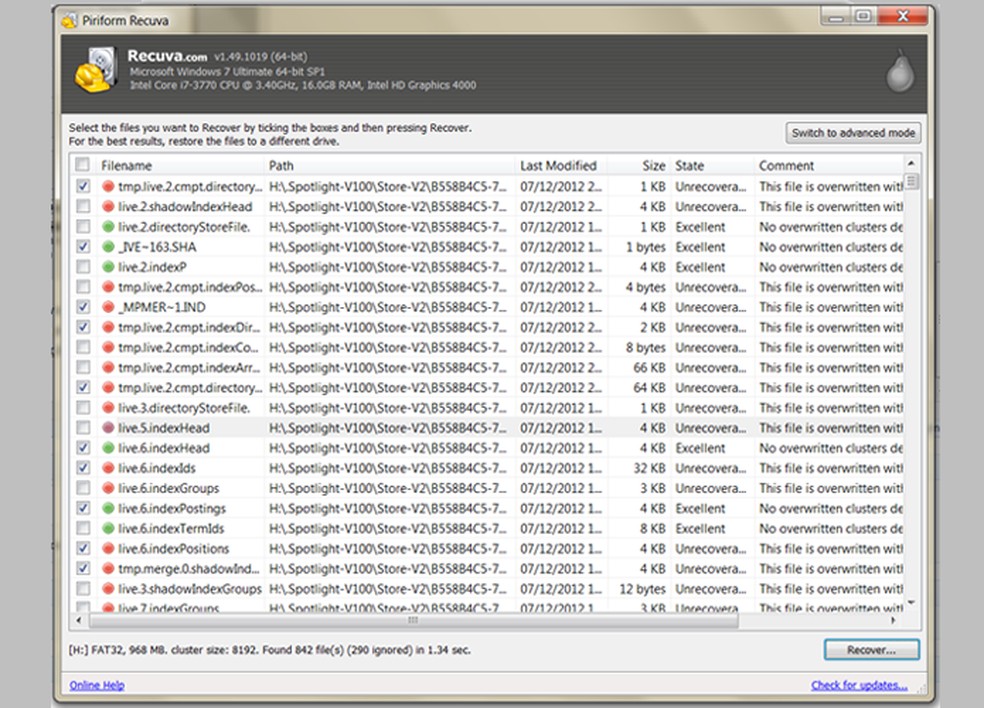Click the Recuva hard drive logo icon
The width and height of the screenshot is (984, 708).
96,70
